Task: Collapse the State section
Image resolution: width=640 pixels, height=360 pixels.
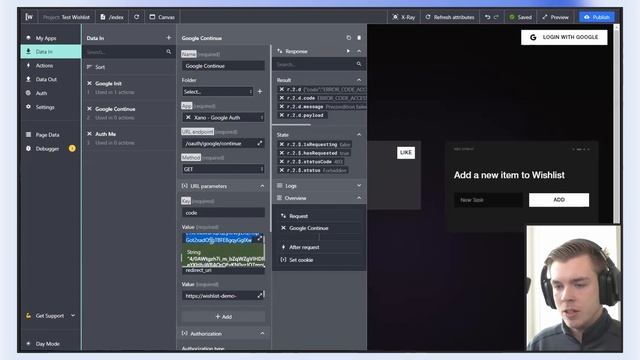Action: [359, 135]
